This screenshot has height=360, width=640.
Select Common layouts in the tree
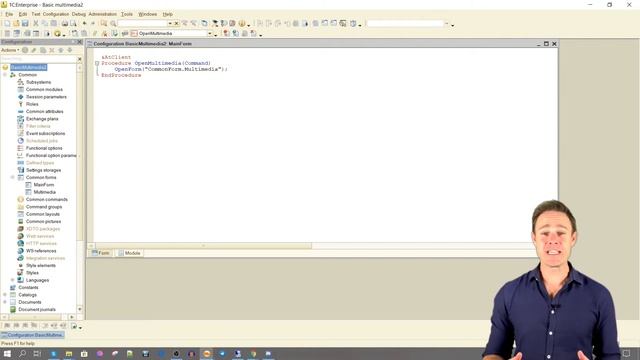(x=42, y=214)
